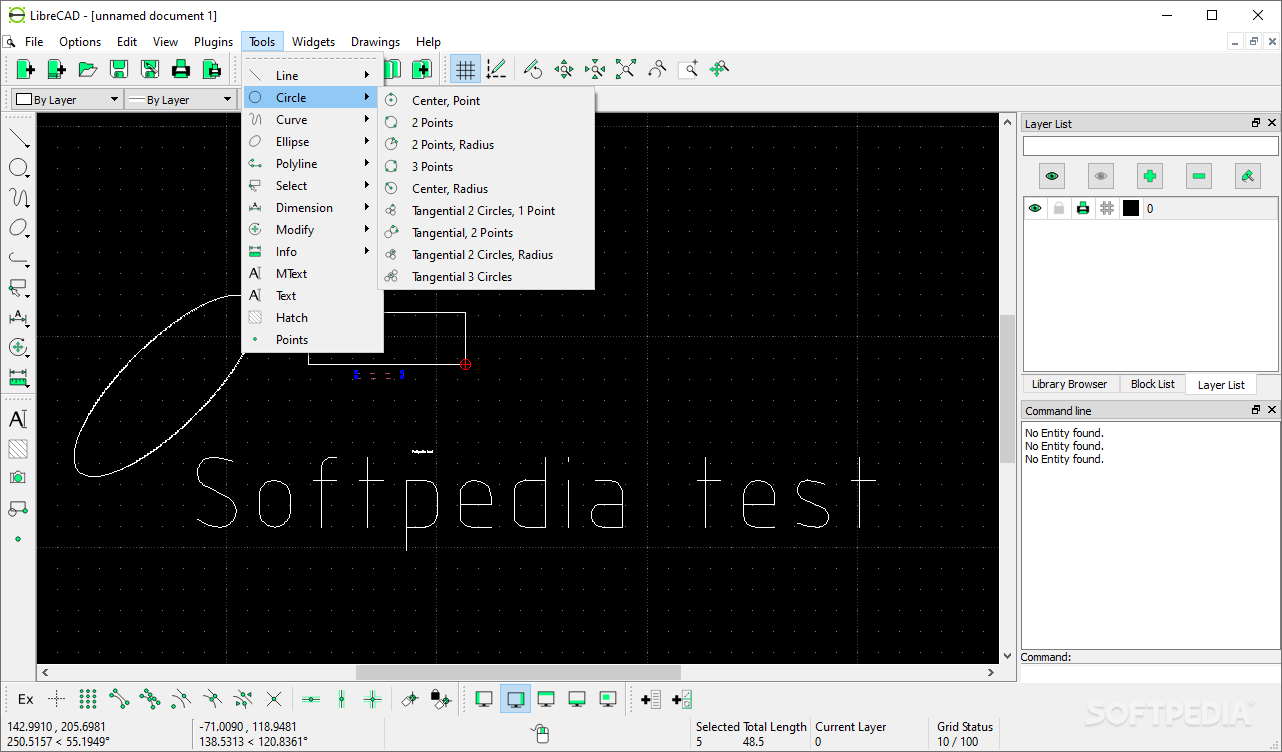The height and width of the screenshot is (752, 1282).
Task: Click the Redraw icon
Action: coord(533,69)
